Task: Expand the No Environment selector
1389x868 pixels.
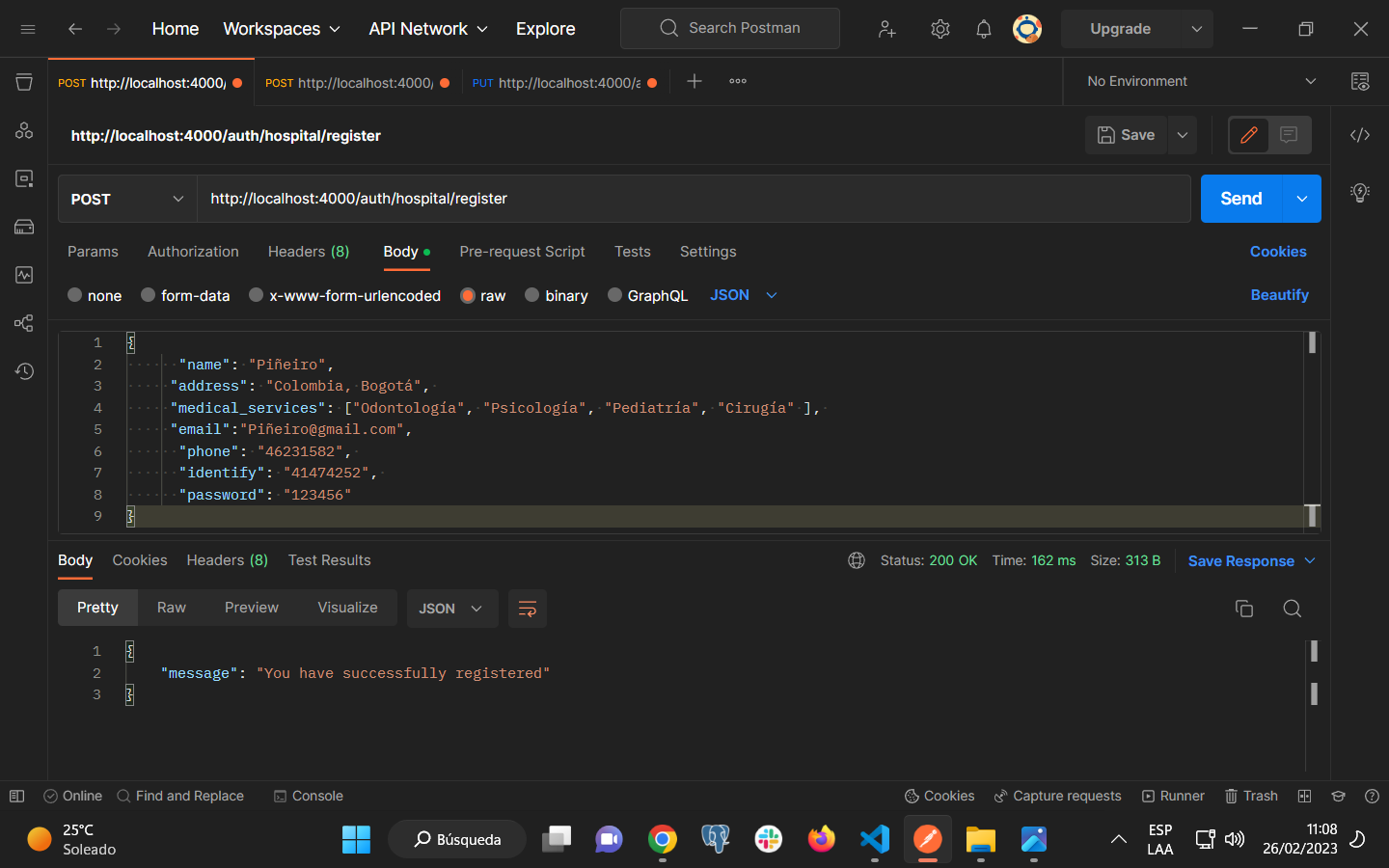Action: 1196,81
